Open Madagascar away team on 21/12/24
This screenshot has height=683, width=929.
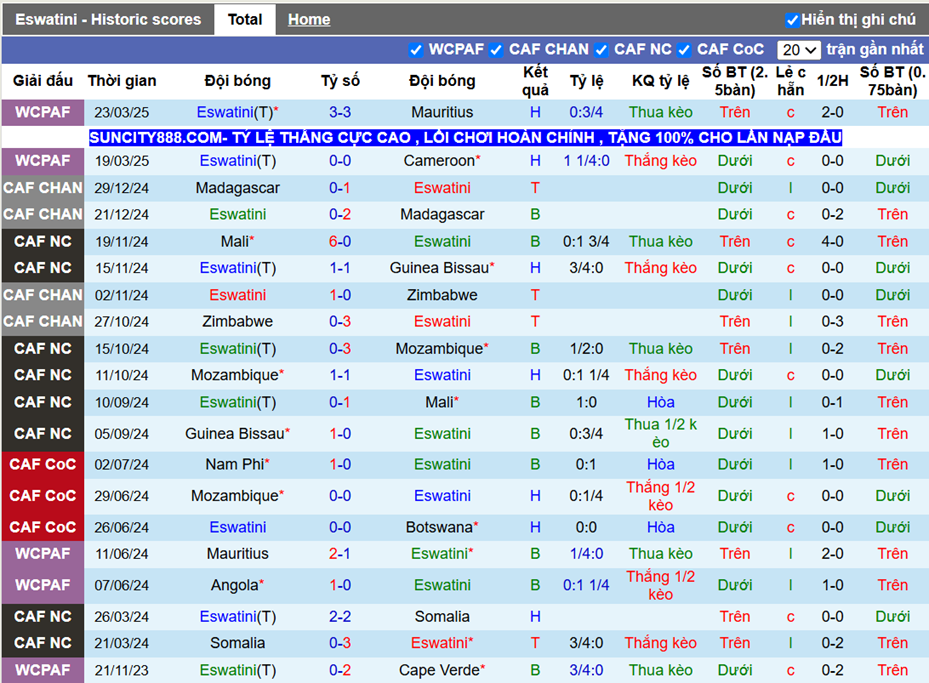click(442, 214)
